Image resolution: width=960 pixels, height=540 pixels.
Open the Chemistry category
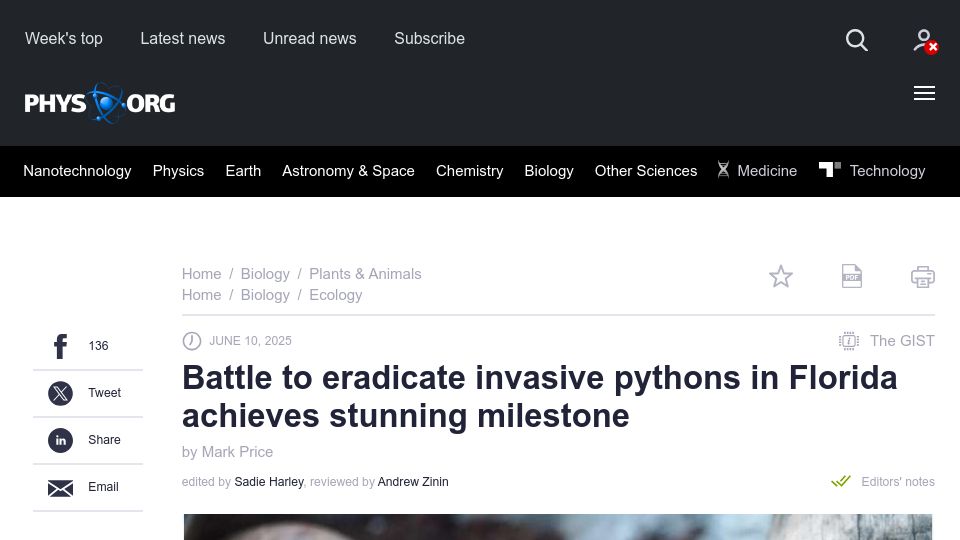pyautogui.click(x=470, y=171)
